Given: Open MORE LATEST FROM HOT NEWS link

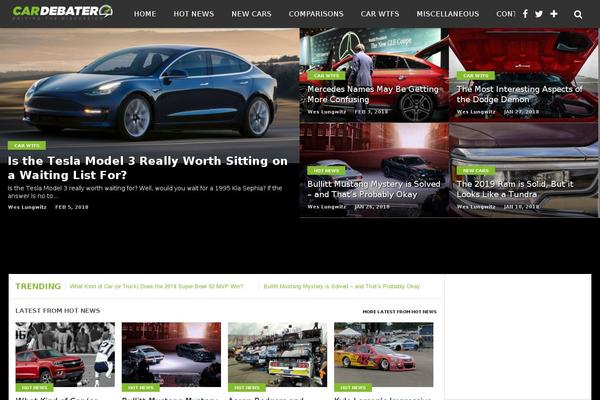Looking at the screenshot, I should pyautogui.click(x=399, y=312).
